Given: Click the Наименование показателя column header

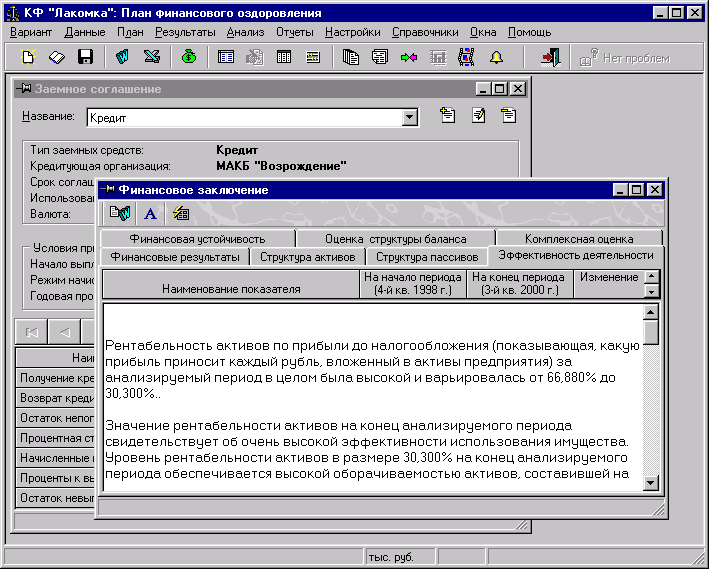Looking at the screenshot, I should 231,284.
